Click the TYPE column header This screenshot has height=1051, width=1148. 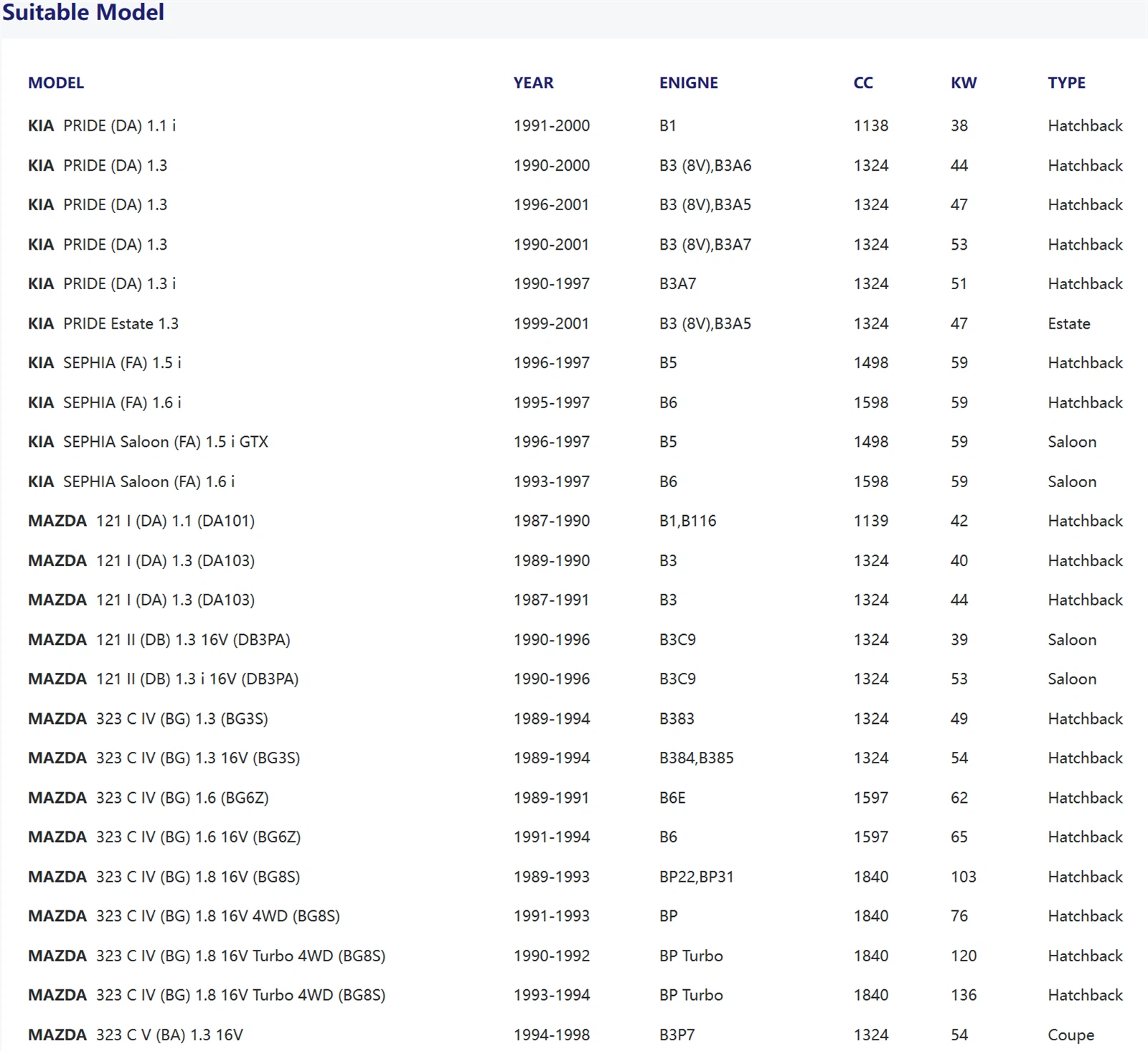click(1066, 83)
